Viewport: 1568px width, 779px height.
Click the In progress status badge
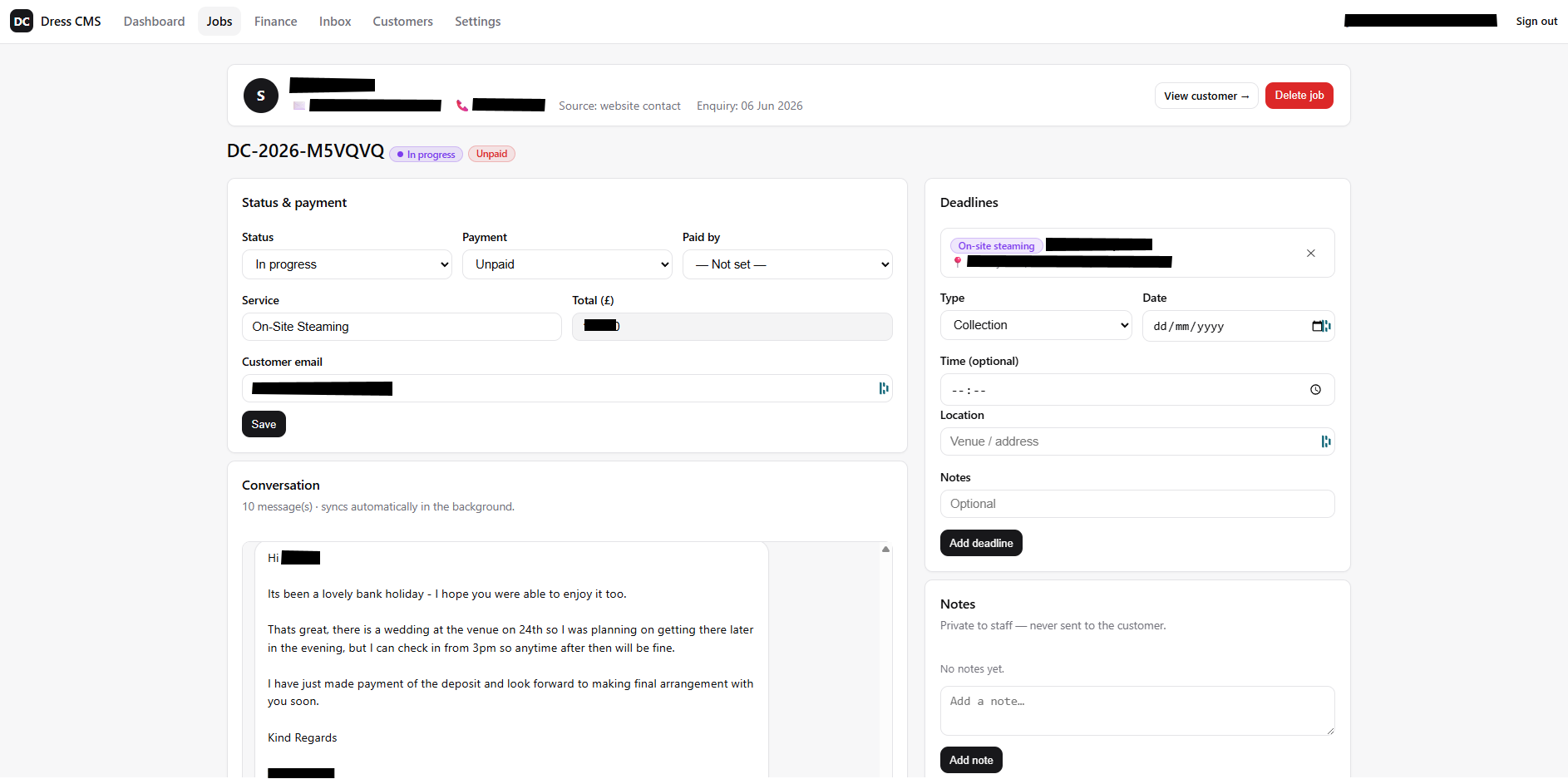click(426, 155)
